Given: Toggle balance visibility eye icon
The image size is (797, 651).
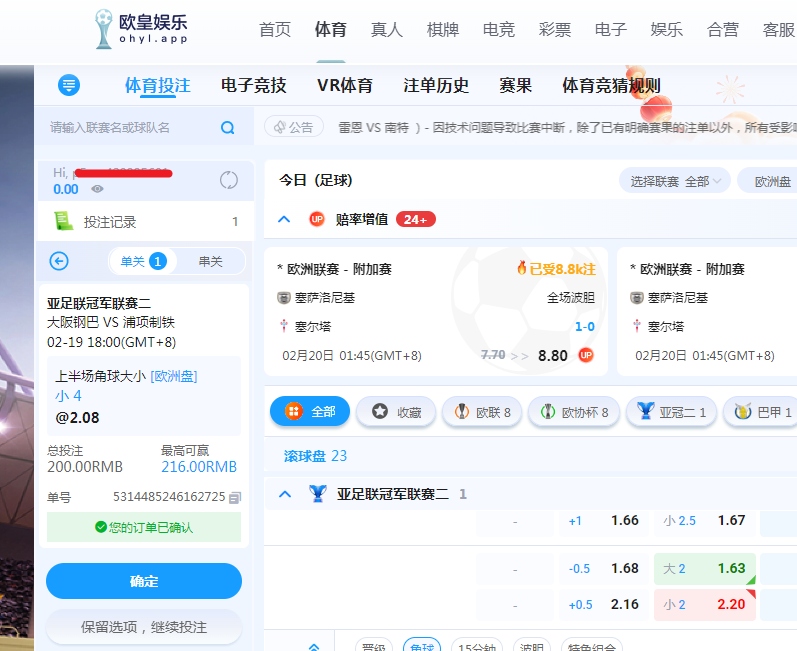Looking at the screenshot, I should [x=97, y=189].
